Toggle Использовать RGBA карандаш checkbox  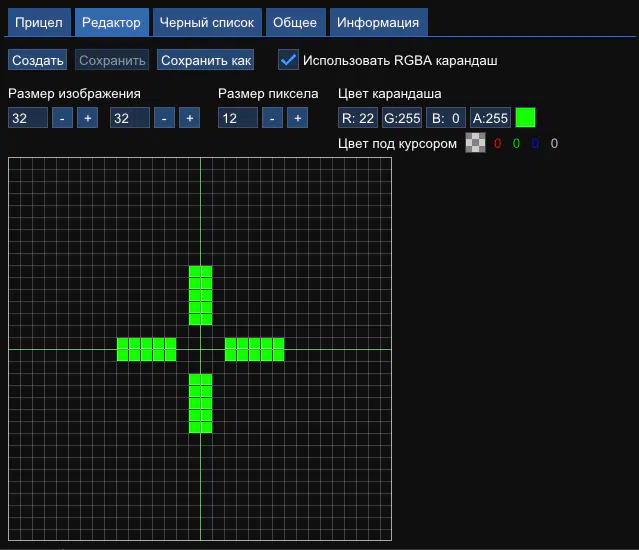pos(288,61)
